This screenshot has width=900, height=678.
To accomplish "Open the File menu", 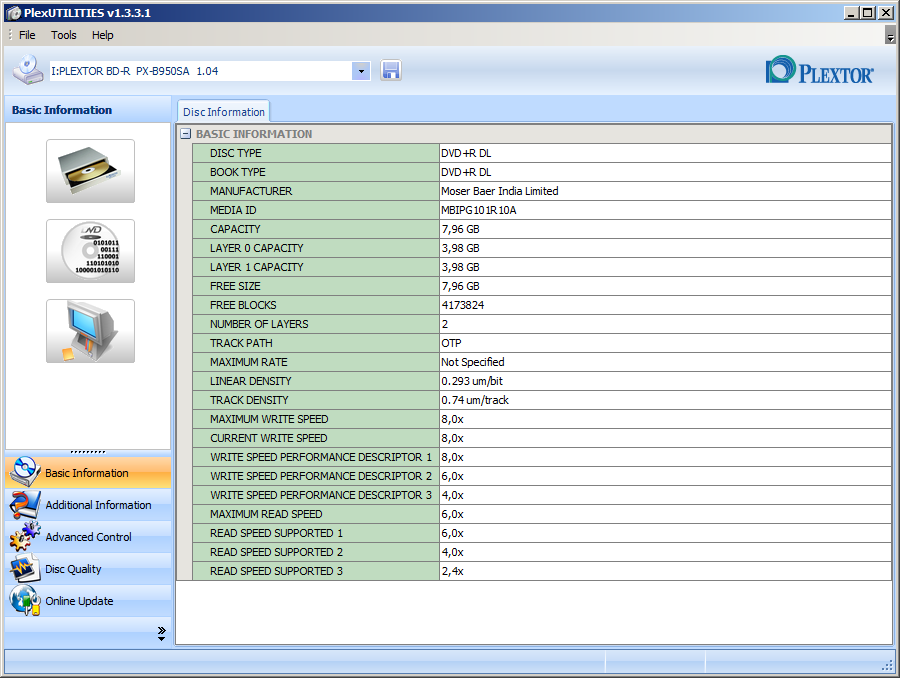I will [x=27, y=35].
